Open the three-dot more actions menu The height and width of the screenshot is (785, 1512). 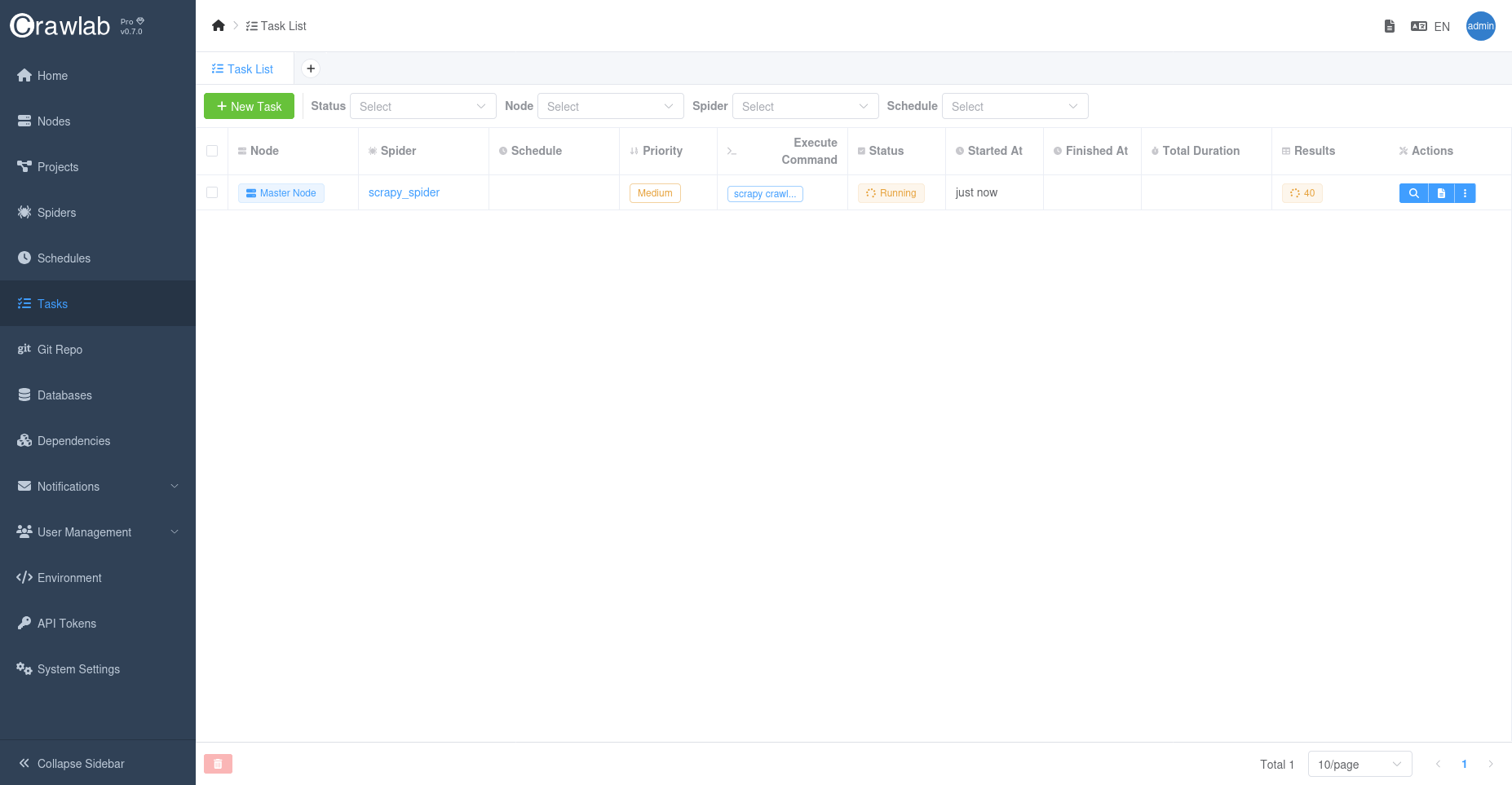pyautogui.click(x=1465, y=193)
